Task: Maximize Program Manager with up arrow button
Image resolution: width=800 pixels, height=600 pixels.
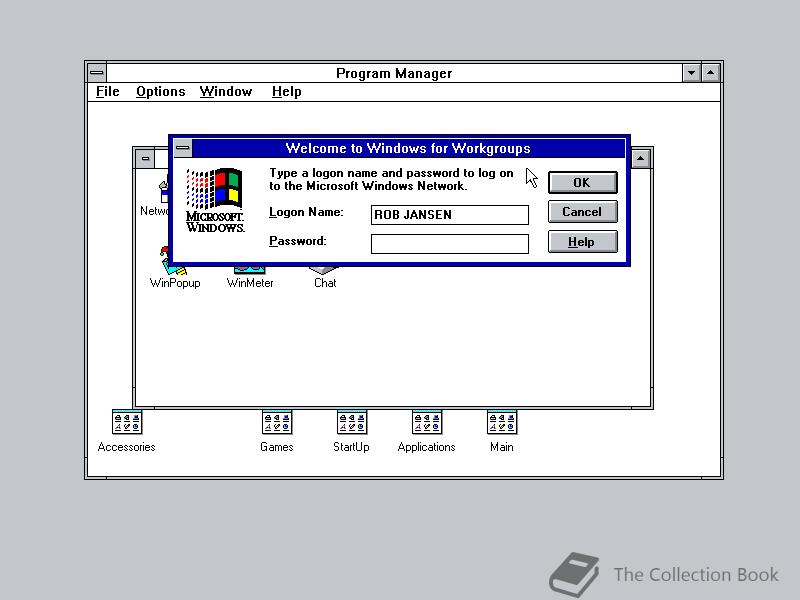Action: (711, 73)
